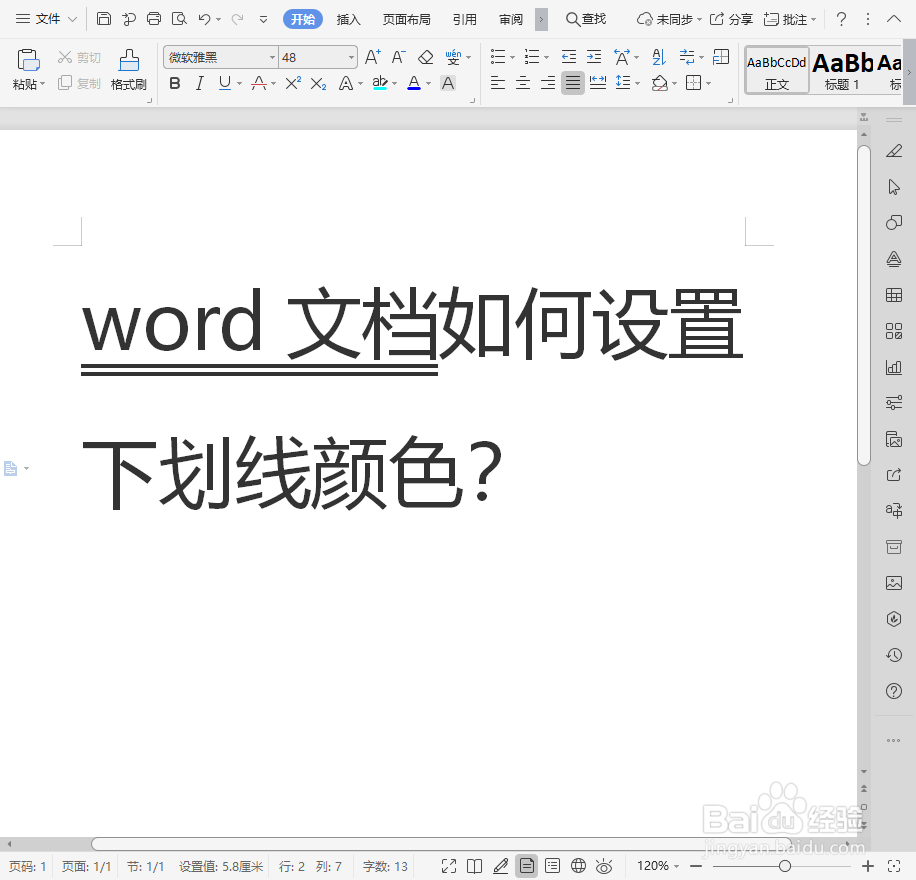Click the Sort A-Z icon
The width and height of the screenshot is (916, 880).
[x=659, y=57]
